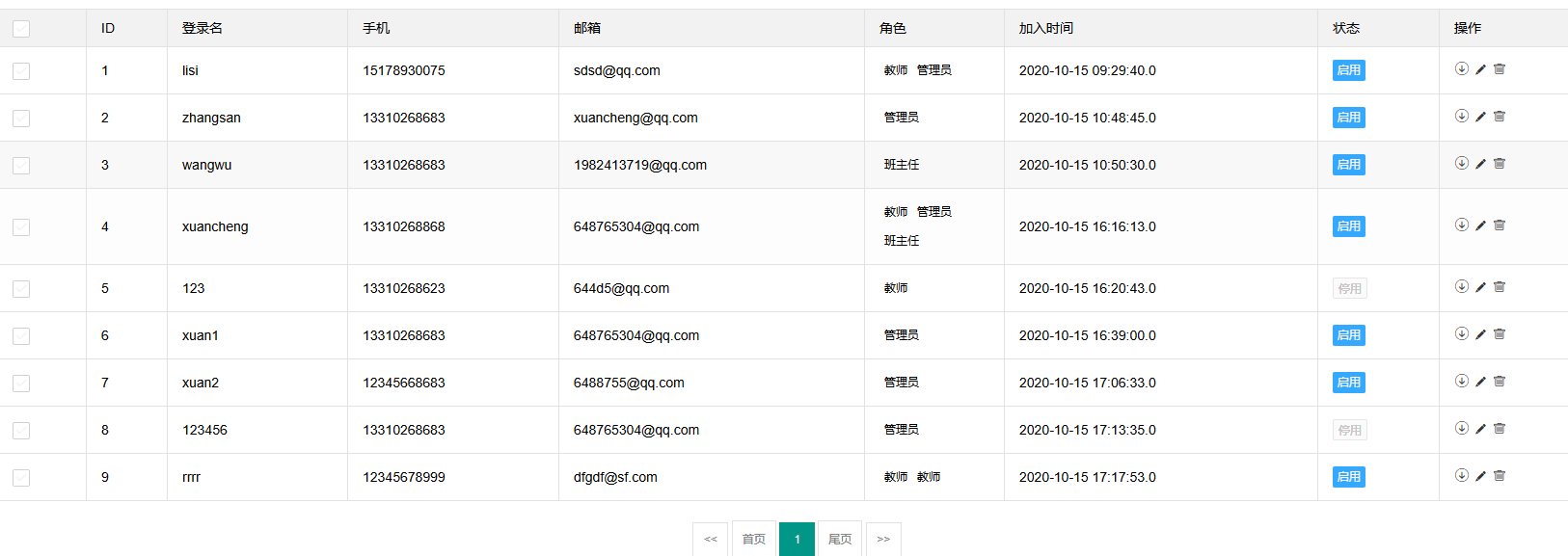Tick the checkbox in row ID 5
1568x556 pixels.
tap(21, 289)
